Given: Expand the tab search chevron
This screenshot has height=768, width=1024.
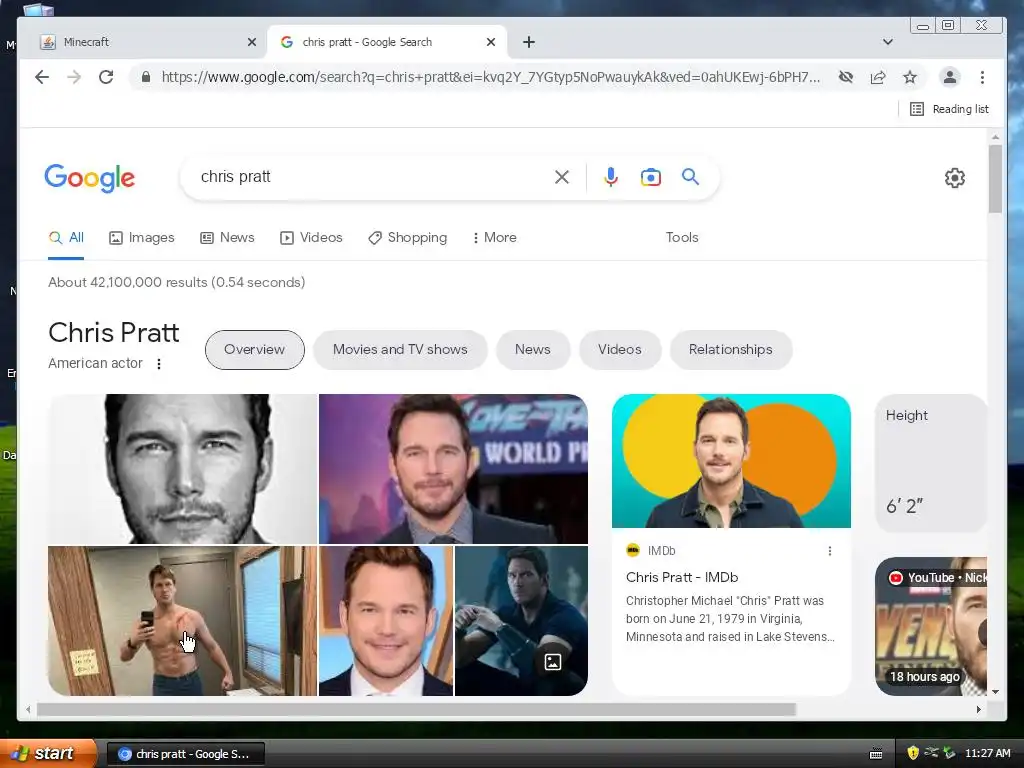Looking at the screenshot, I should [x=888, y=42].
